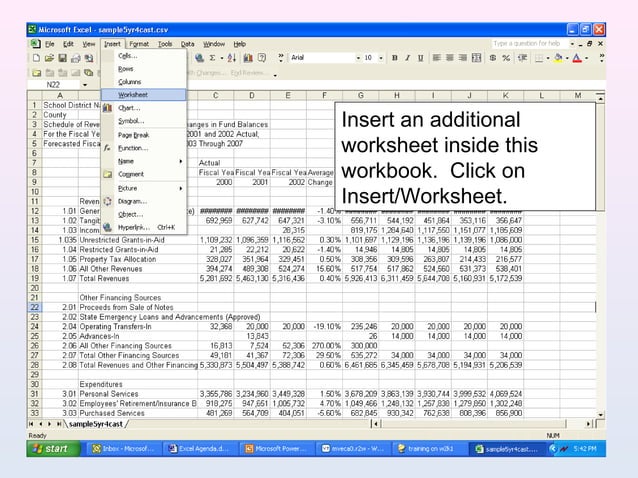
Task: Click the chart icon beside Chart menu entry
Action: pos(107,108)
